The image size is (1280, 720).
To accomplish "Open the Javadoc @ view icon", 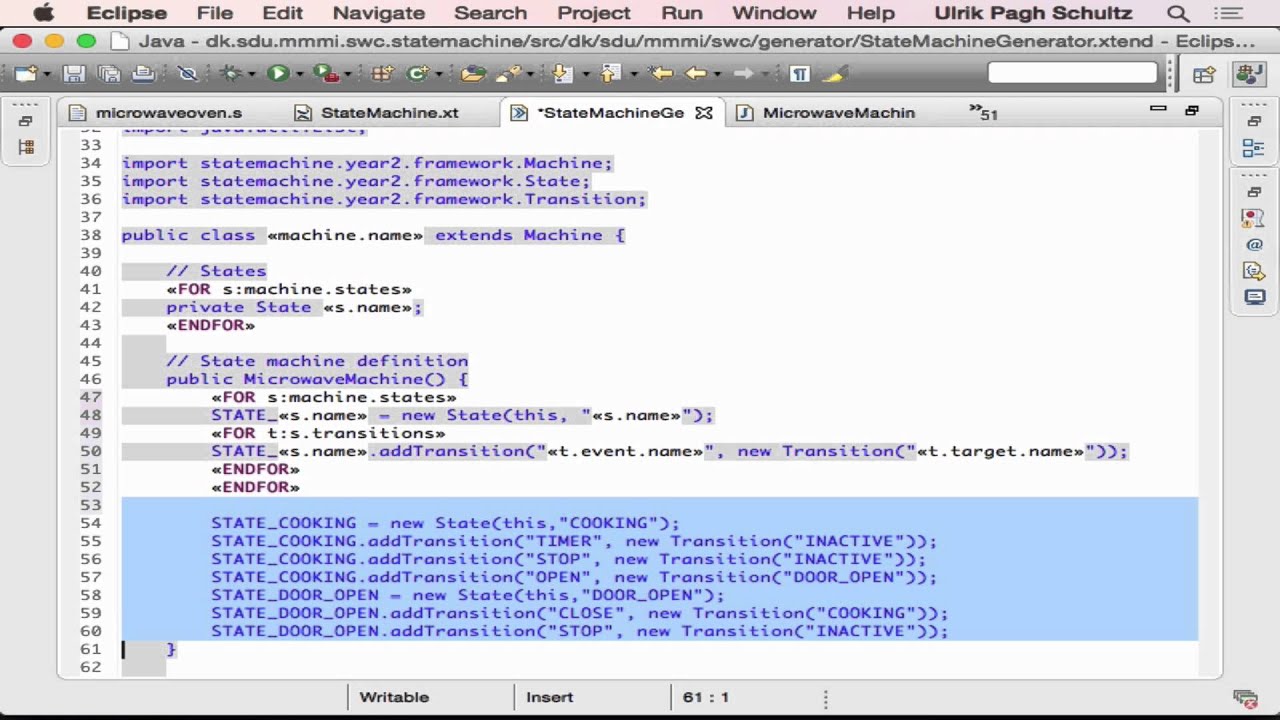I will click(1253, 245).
